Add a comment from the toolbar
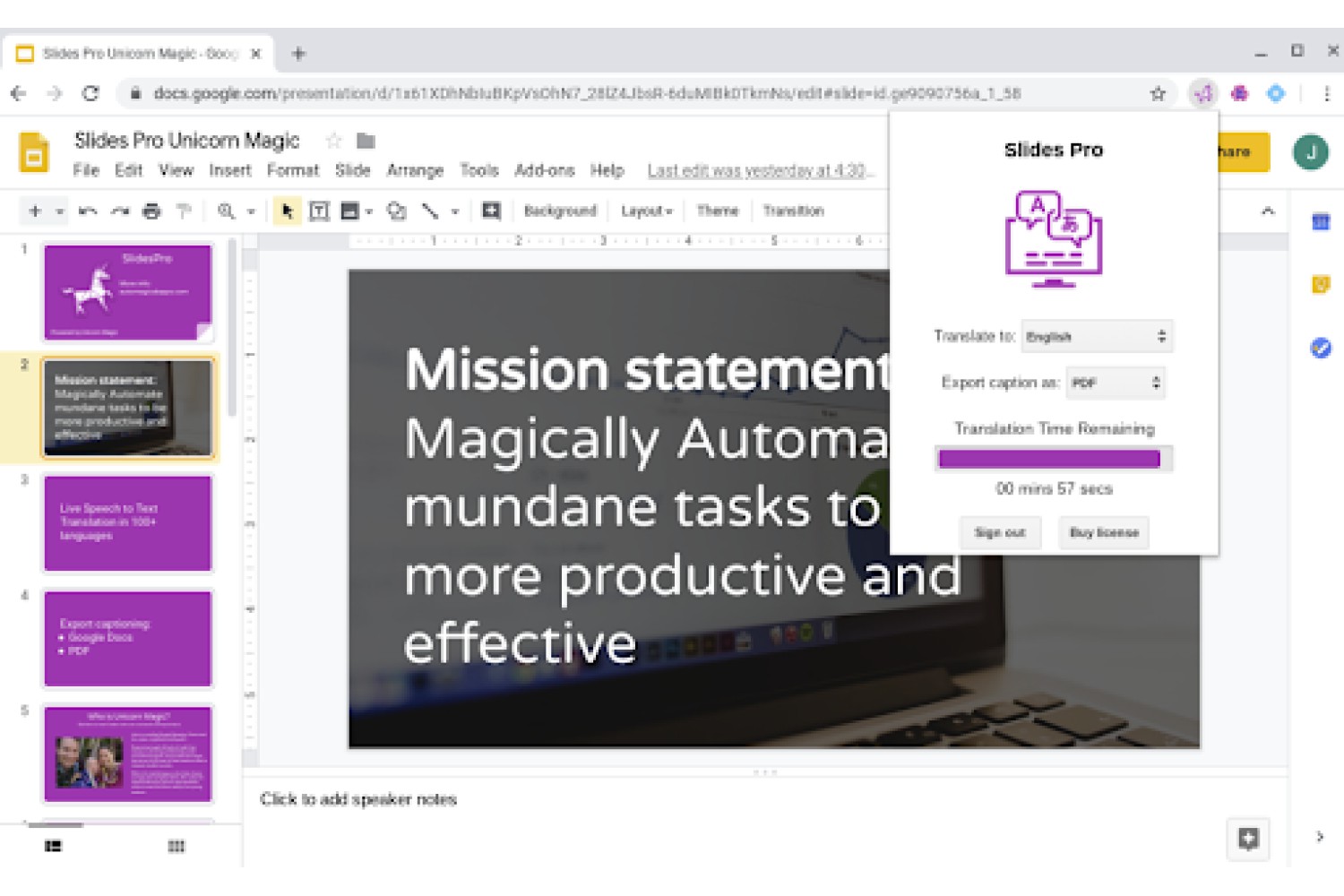Screen dimensions: 1344x896 pos(491,211)
